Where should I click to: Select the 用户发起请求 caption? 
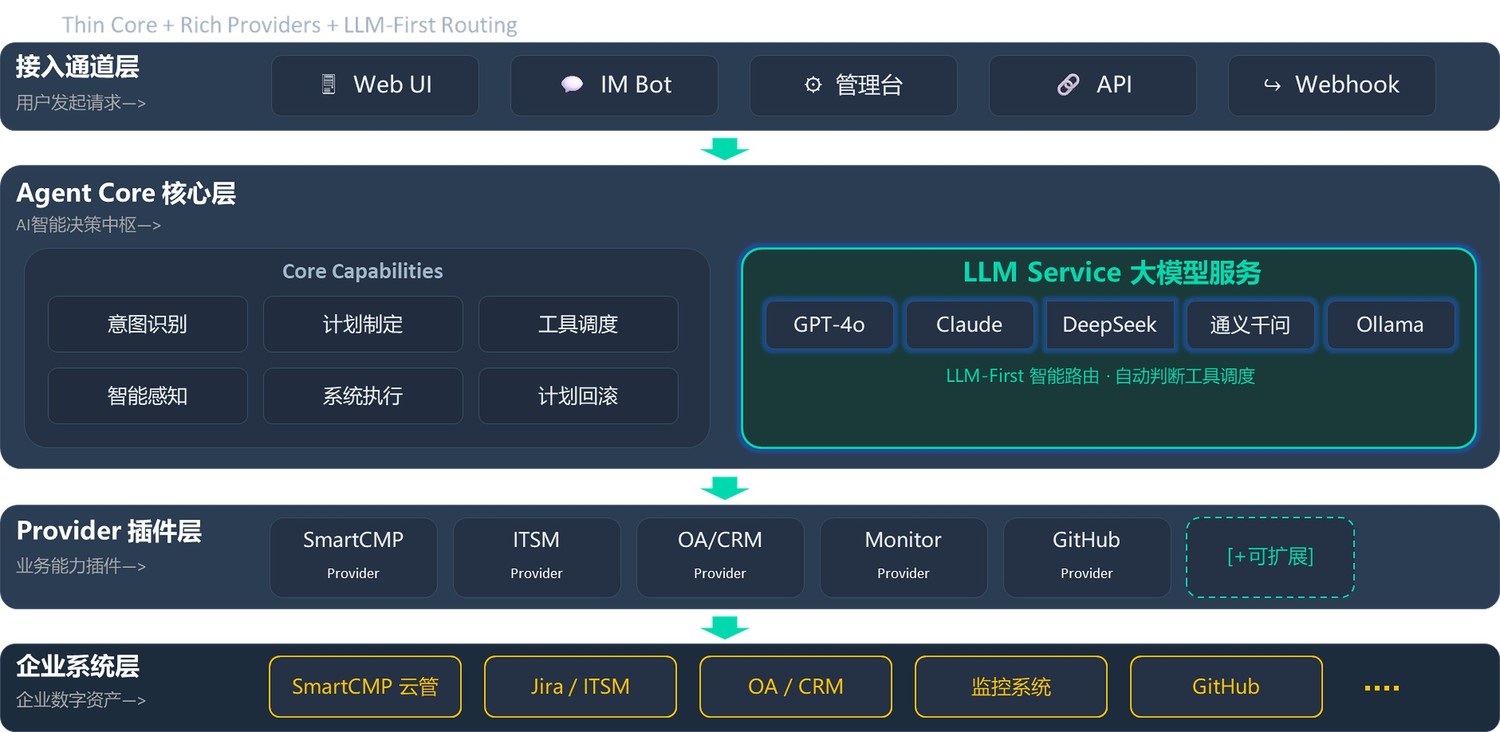(x=81, y=102)
